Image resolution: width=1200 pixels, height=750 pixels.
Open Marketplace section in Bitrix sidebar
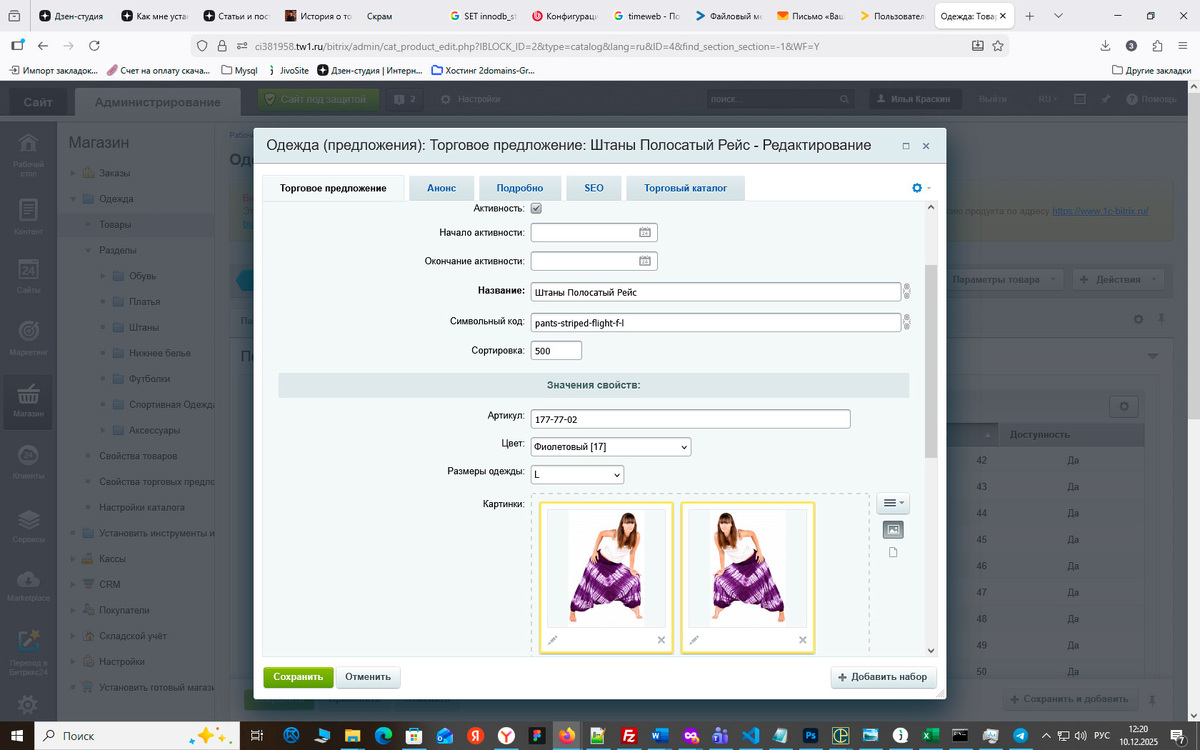pyautogui.click(x=28, y=585)
